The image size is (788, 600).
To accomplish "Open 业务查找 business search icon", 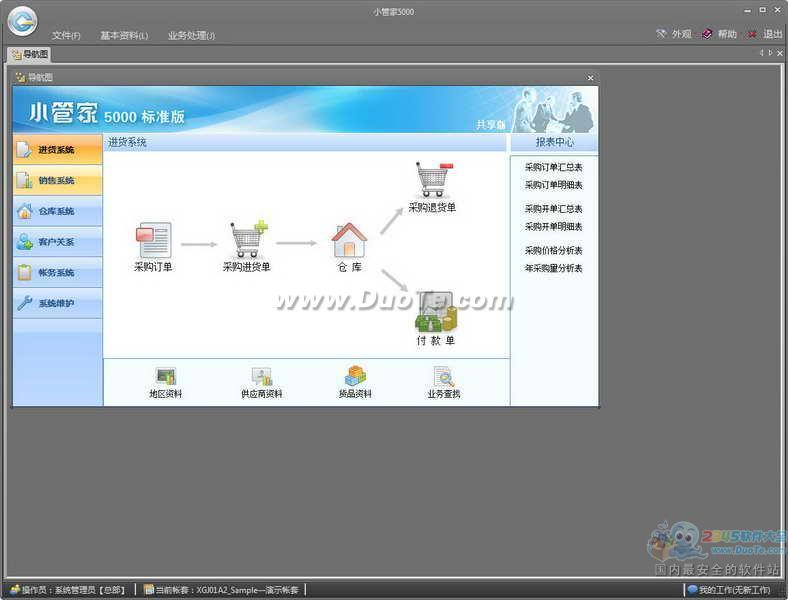I will tap(444, 377).
